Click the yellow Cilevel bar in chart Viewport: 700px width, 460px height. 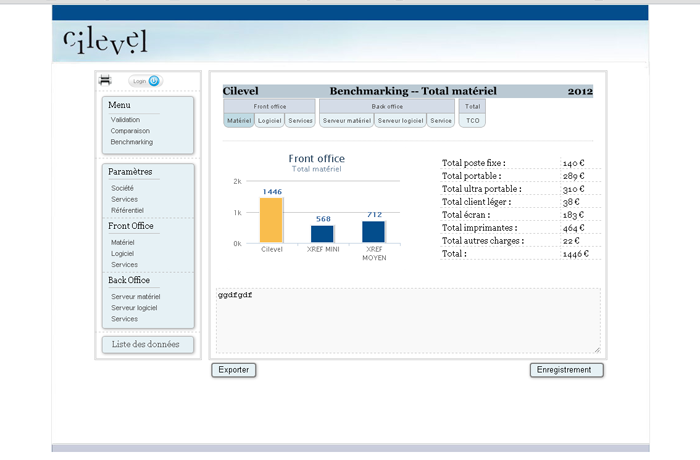click(271, 220)
